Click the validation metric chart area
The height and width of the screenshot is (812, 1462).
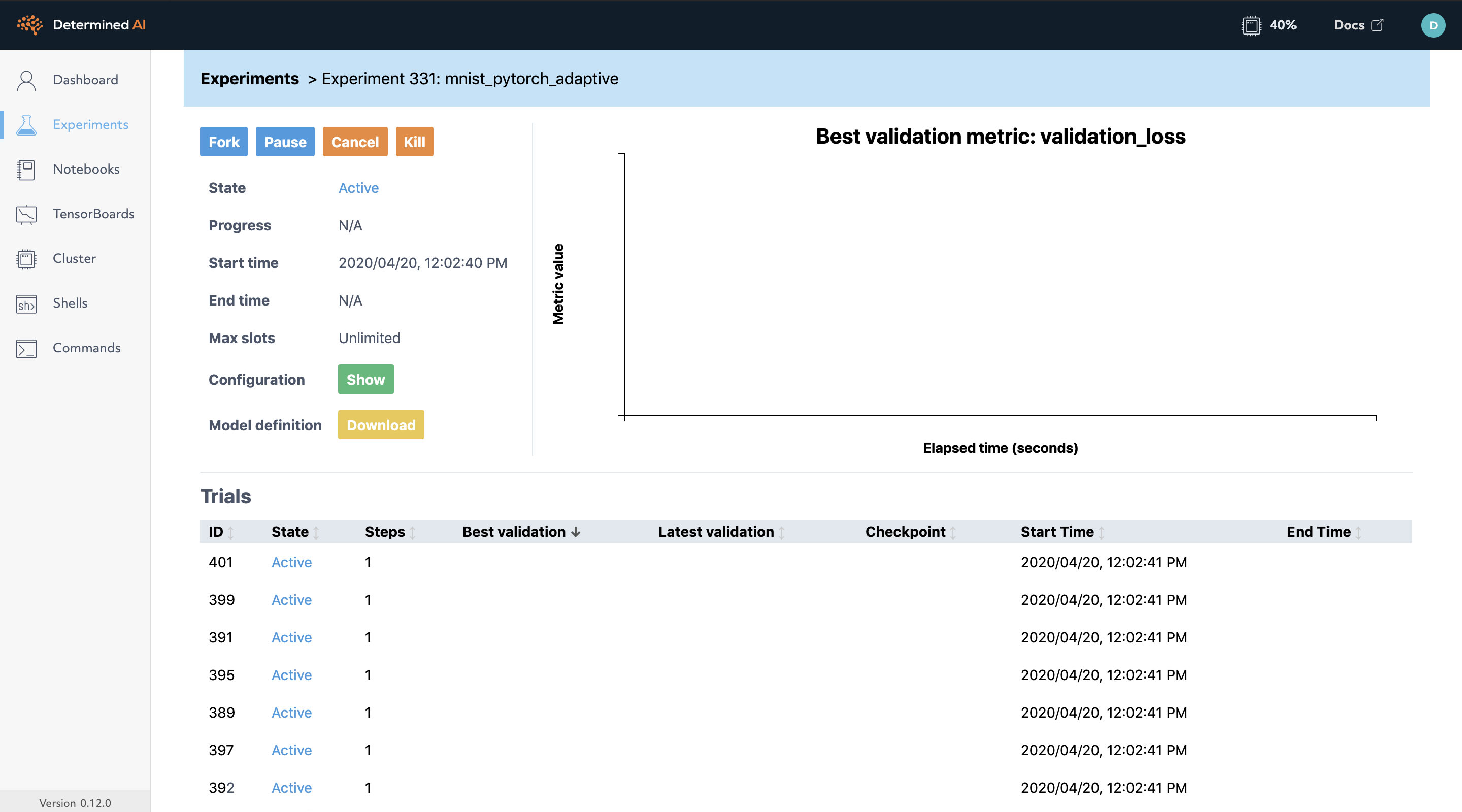click(x=1000, y=285)
